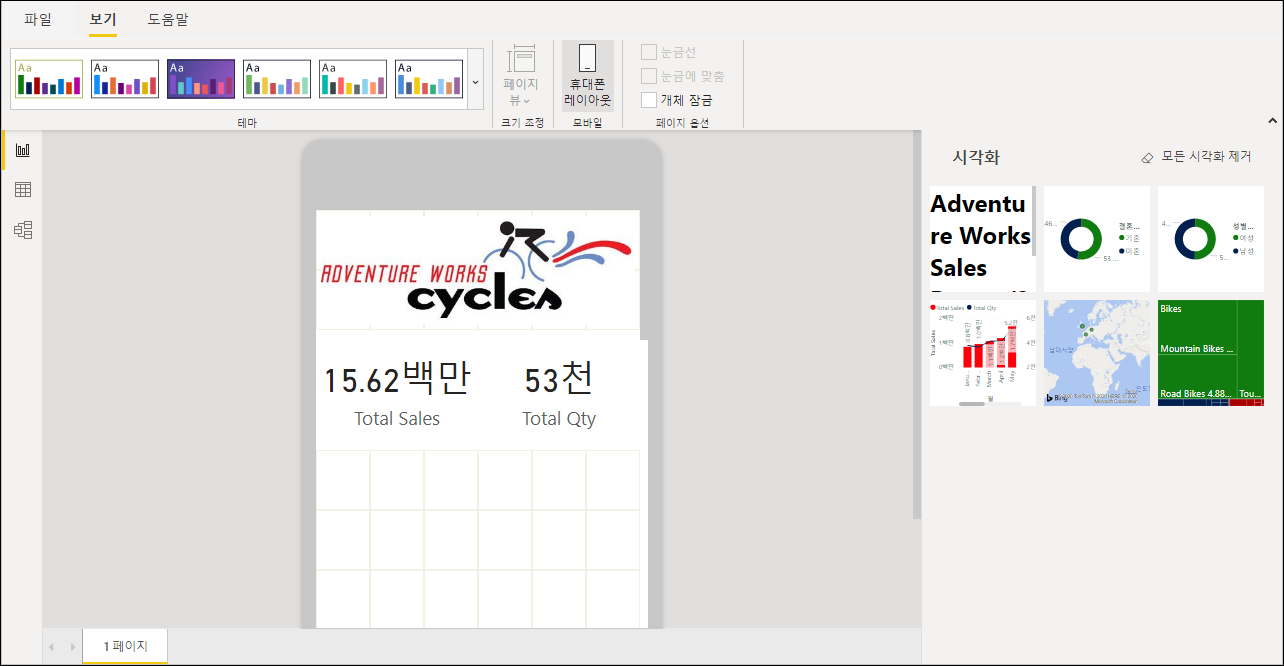The width and height of the screenshot is (1284, 666).
Task: Switch to Data table view icon
Action: click(x=23, y=190)
